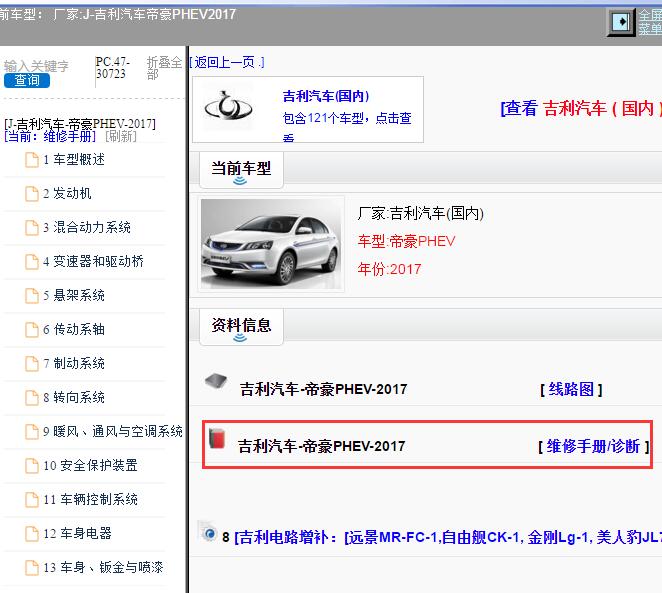Select 12 车身电器 chapter
The width and height of the screenshot is (662, 593).
[x=77, y=533]
